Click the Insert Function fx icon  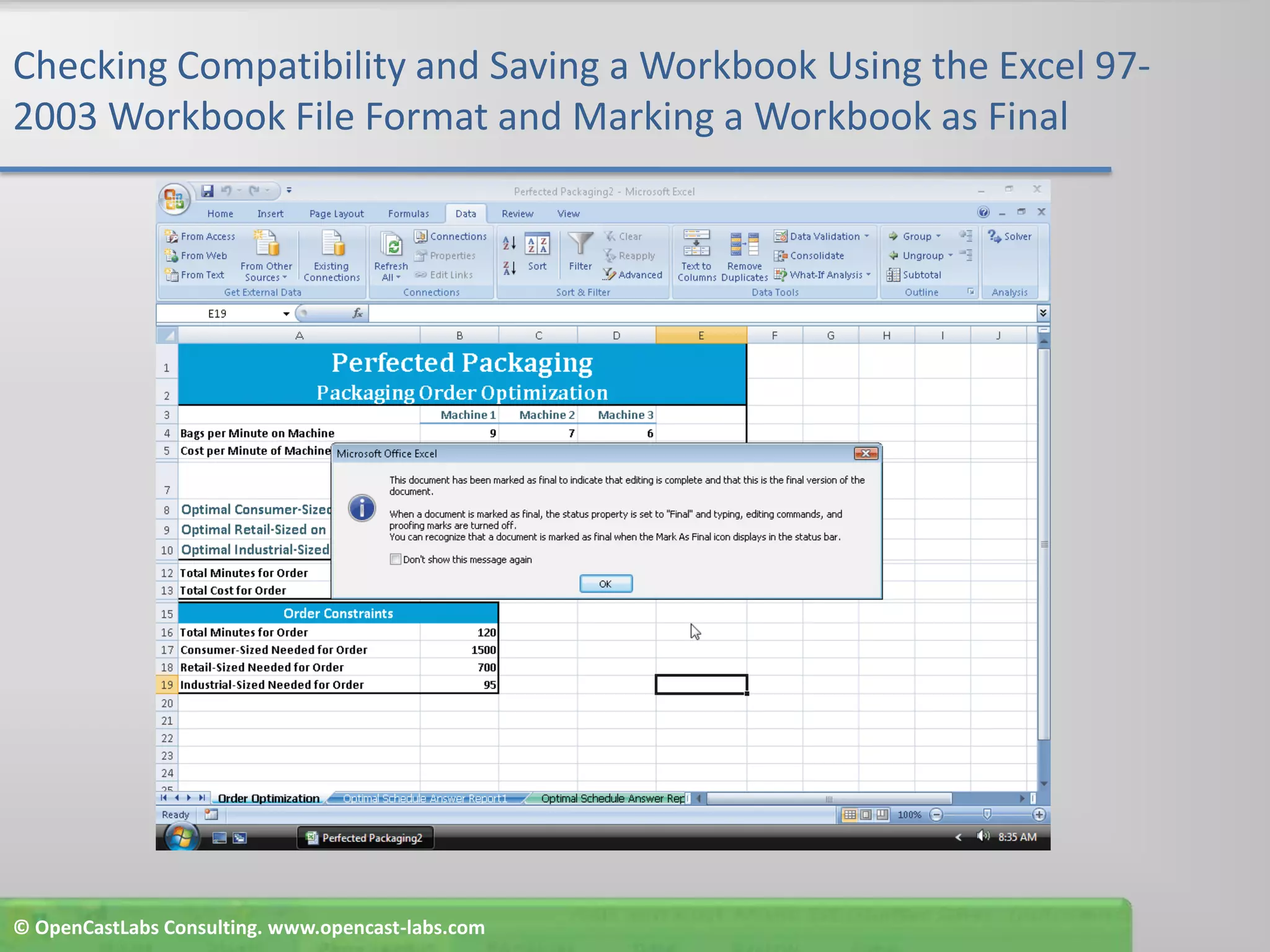tap(358, 314)
